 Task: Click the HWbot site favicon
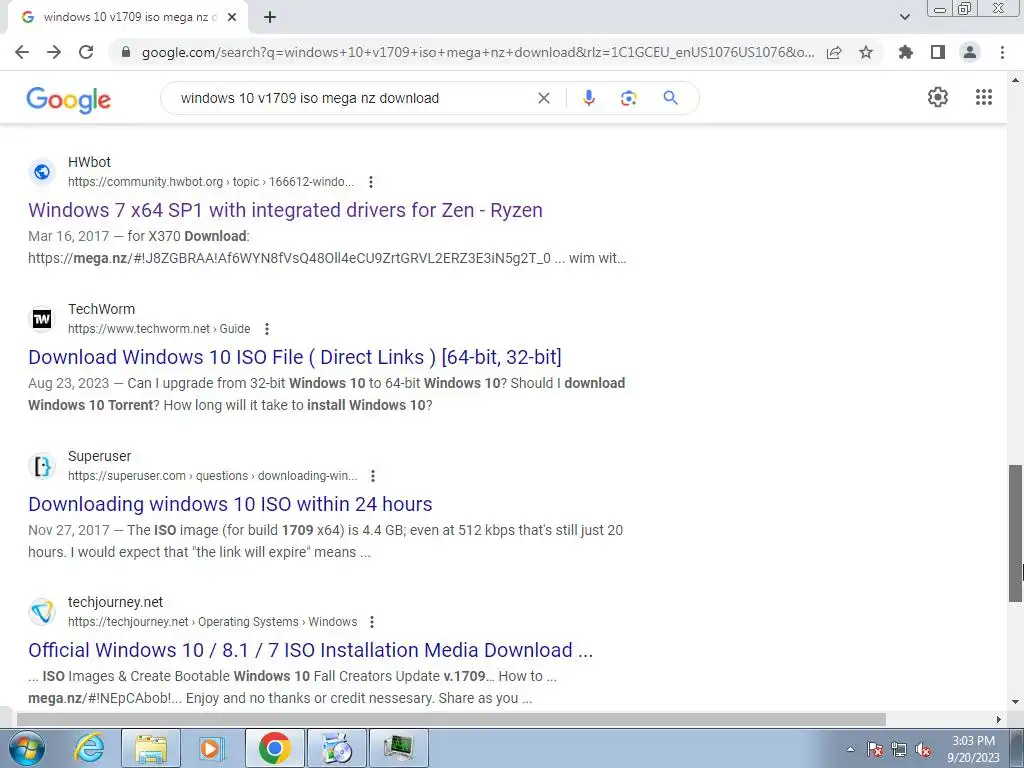click(42, 172)
